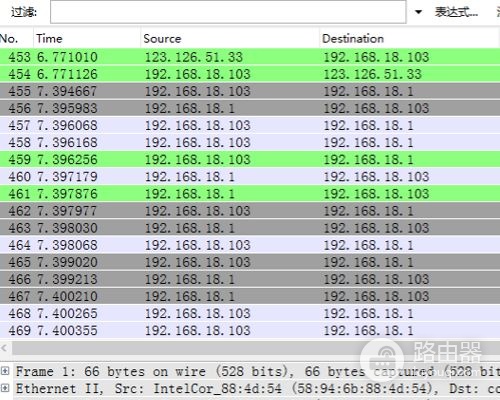Click time value 7.399213
The image size is (500, 400).
67,279
